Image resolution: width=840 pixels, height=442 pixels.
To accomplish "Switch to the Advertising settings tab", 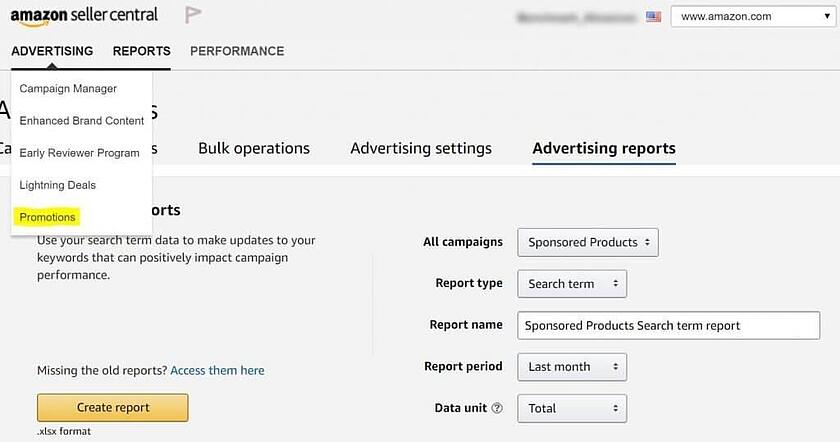I will pyautogui.click(x=421, y=148).
